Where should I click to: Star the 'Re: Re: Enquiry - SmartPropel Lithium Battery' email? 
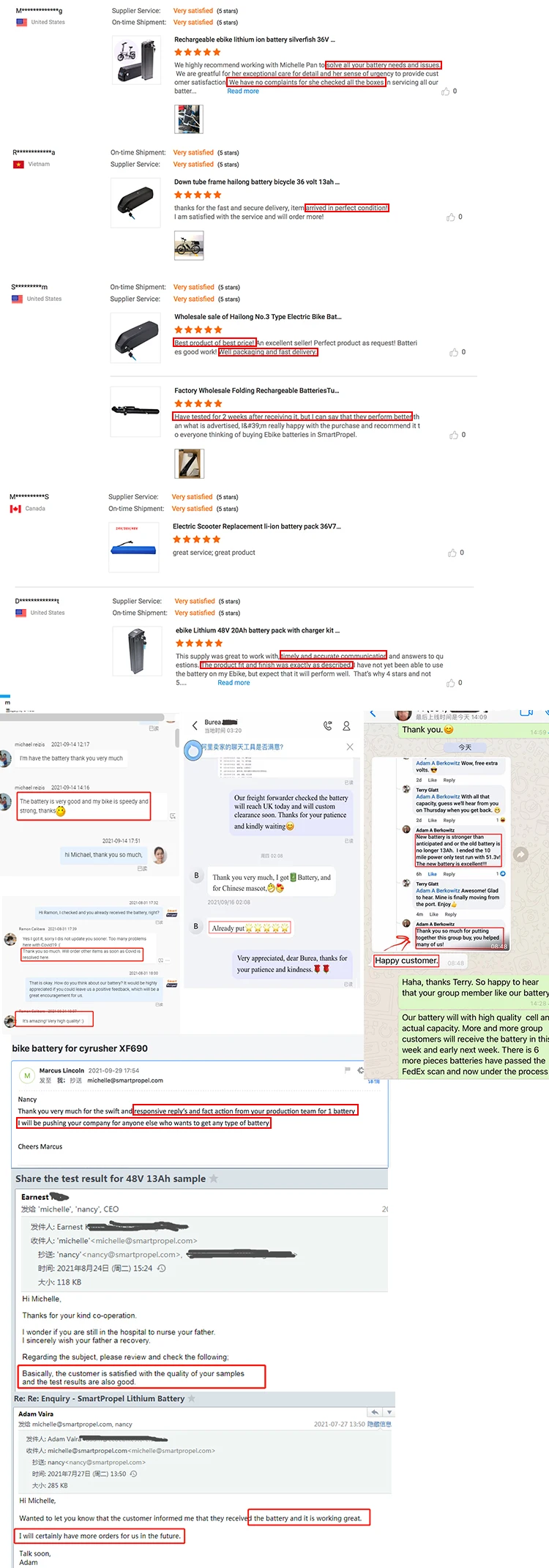(x=192, y=1398)
